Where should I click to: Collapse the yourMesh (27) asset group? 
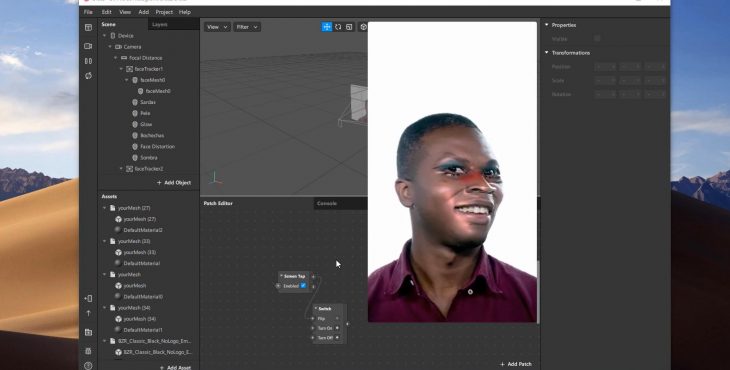[105, 208]
